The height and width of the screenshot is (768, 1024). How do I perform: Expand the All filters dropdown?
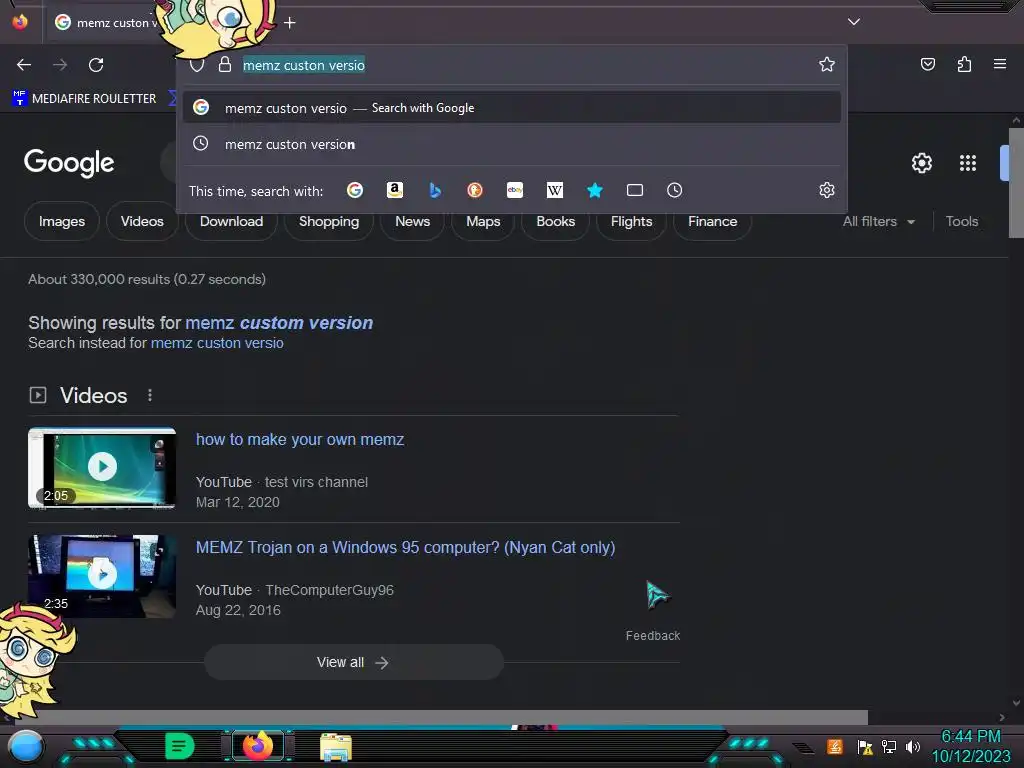pos(878,221)
